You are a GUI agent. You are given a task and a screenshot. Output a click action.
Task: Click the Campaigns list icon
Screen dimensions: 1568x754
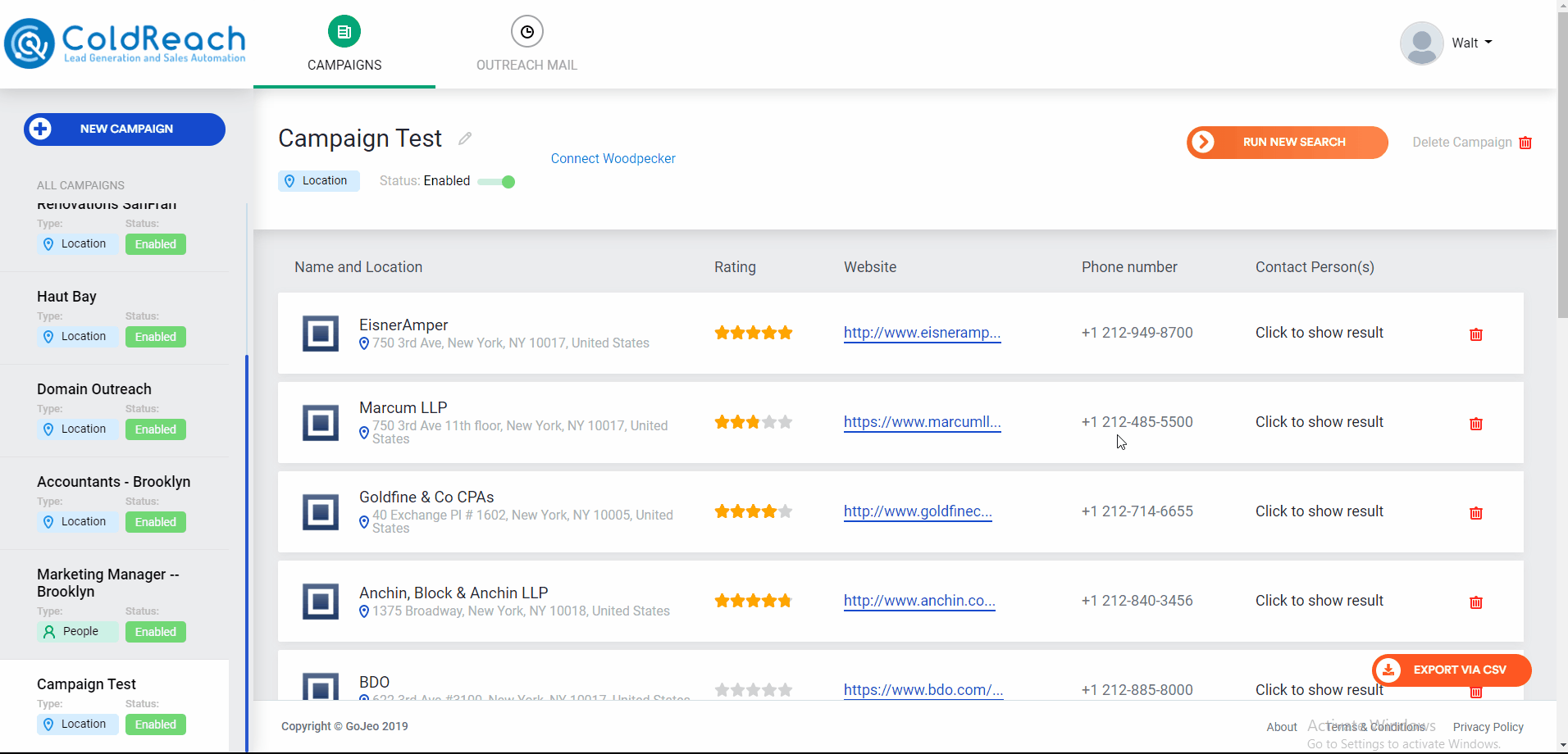(x=344, y=32)
